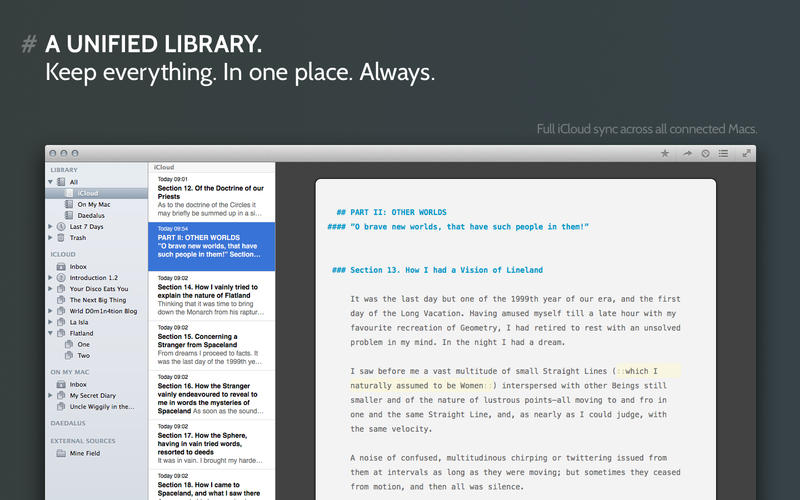Click paragraph starting It was the last day
Viewport: 800px width, 500px height.
515,320
